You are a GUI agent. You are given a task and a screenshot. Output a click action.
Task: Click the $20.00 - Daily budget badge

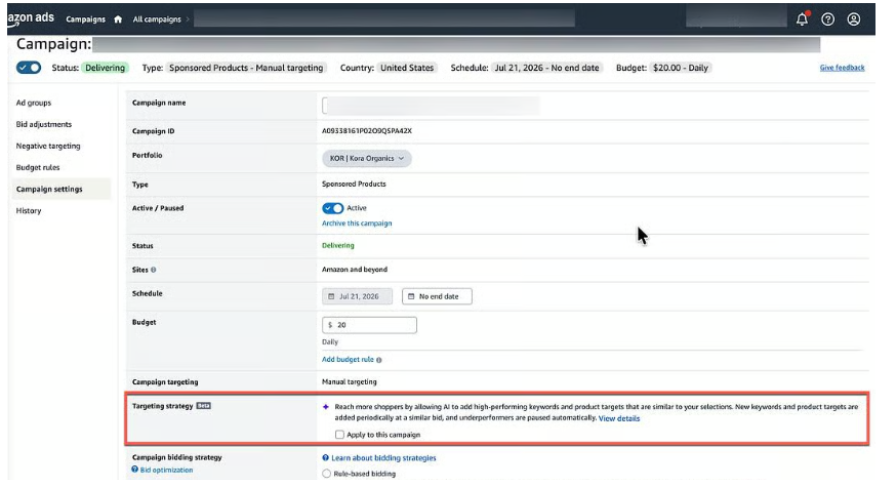(x=680, y=68)
